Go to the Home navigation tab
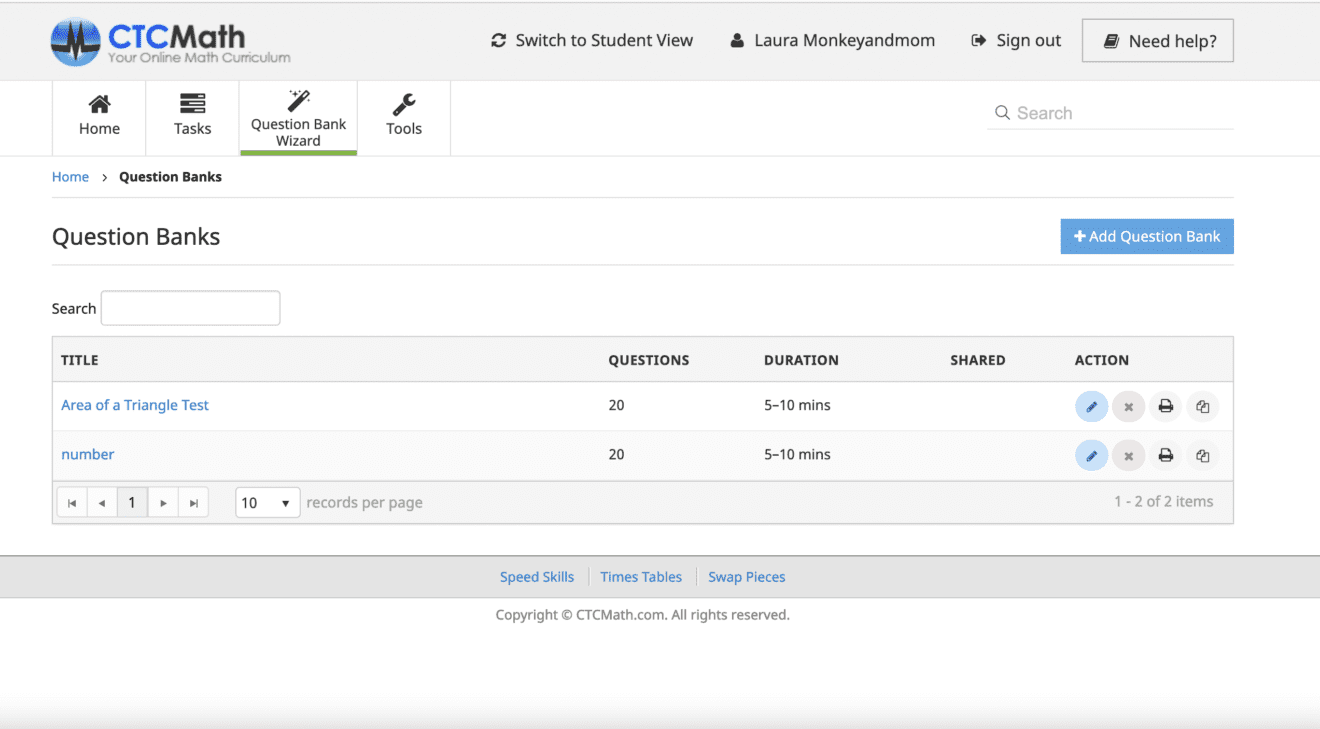The width and height of the screenshot is (1320, 729). (99, 115)
